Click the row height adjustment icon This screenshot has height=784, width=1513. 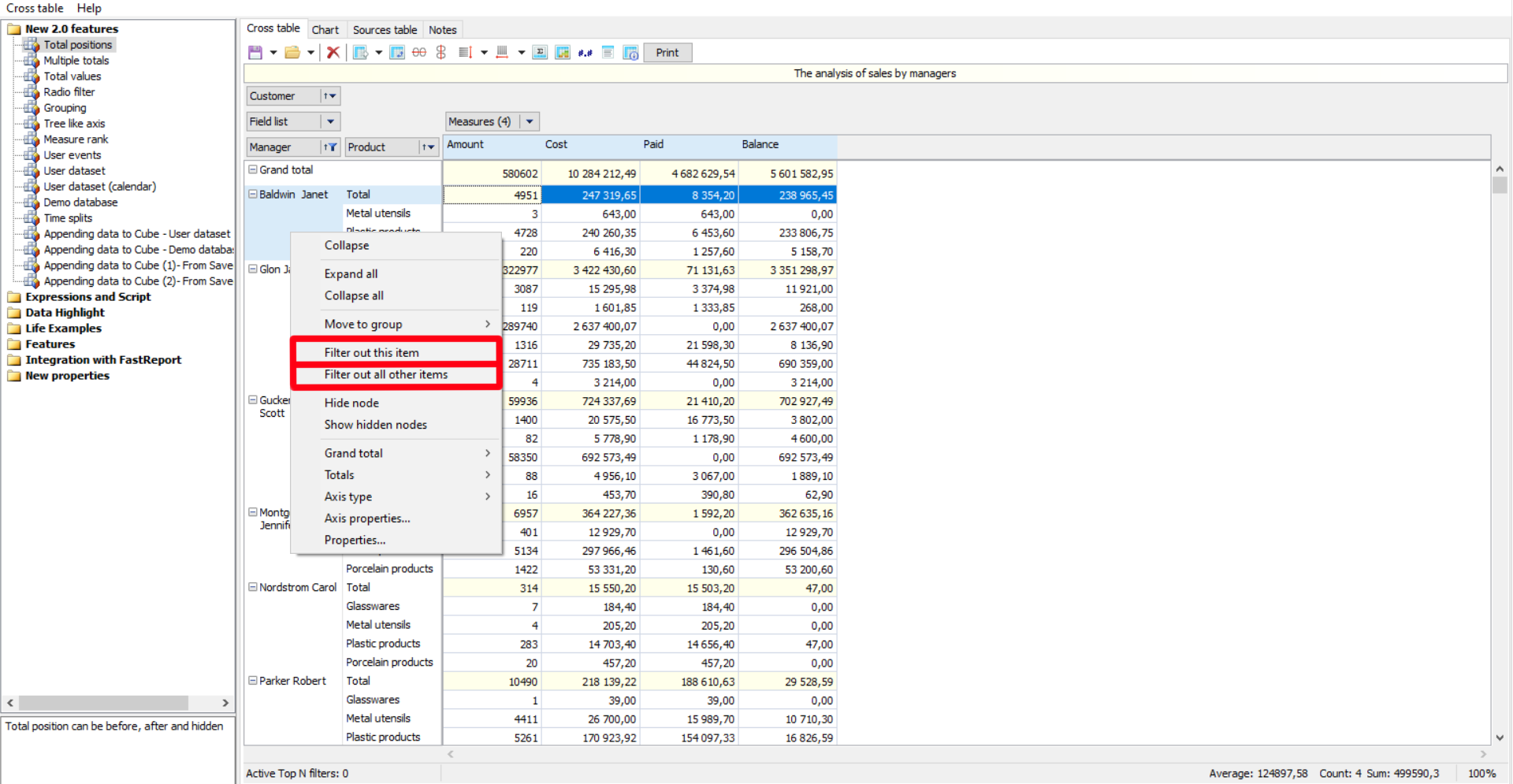coord(465,53)
